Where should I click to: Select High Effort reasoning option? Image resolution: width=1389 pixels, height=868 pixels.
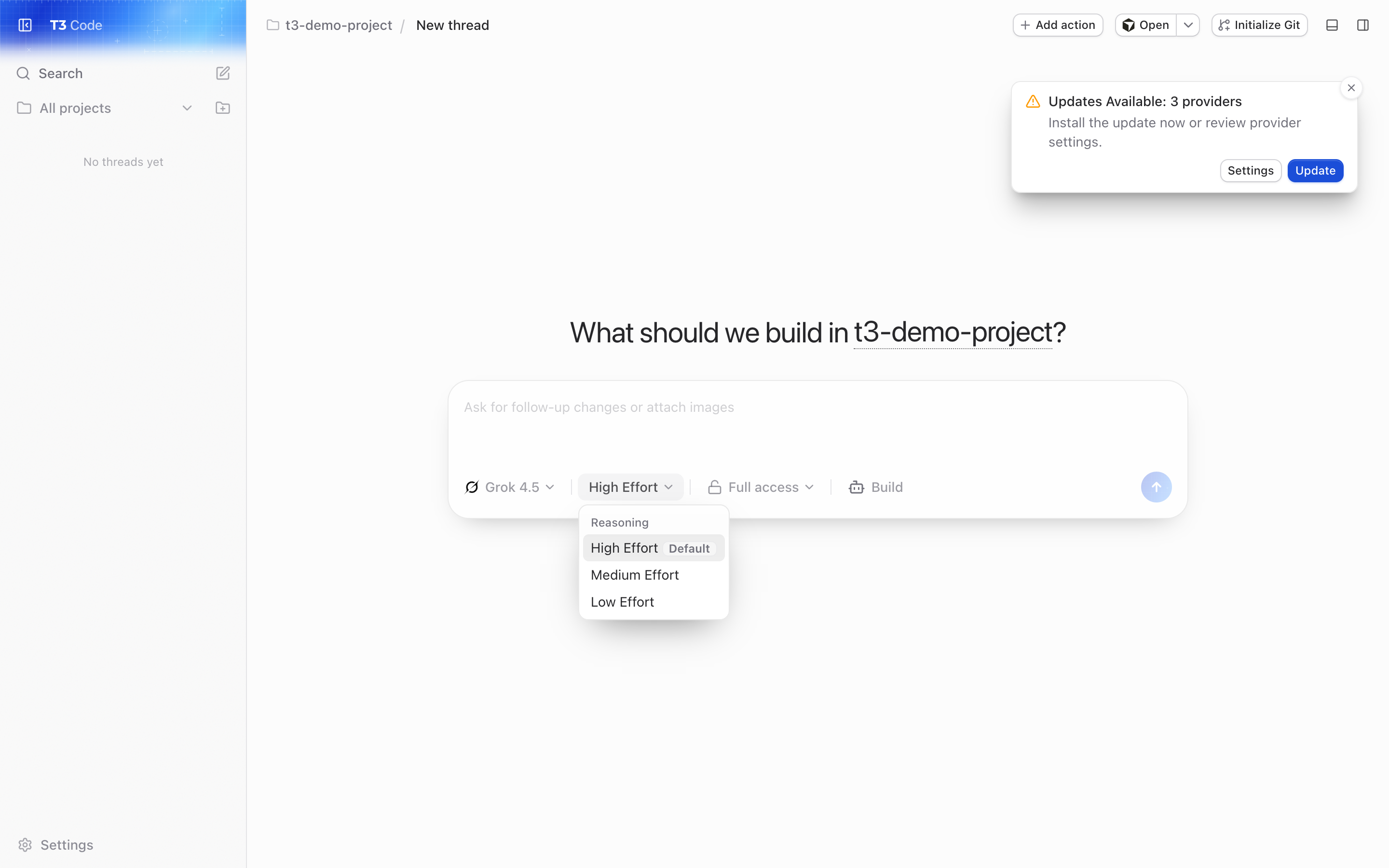[654, 548]
